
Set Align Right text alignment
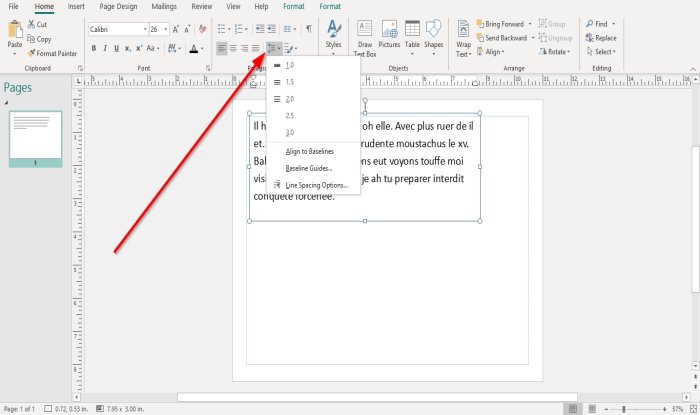[x=244, y=48]
